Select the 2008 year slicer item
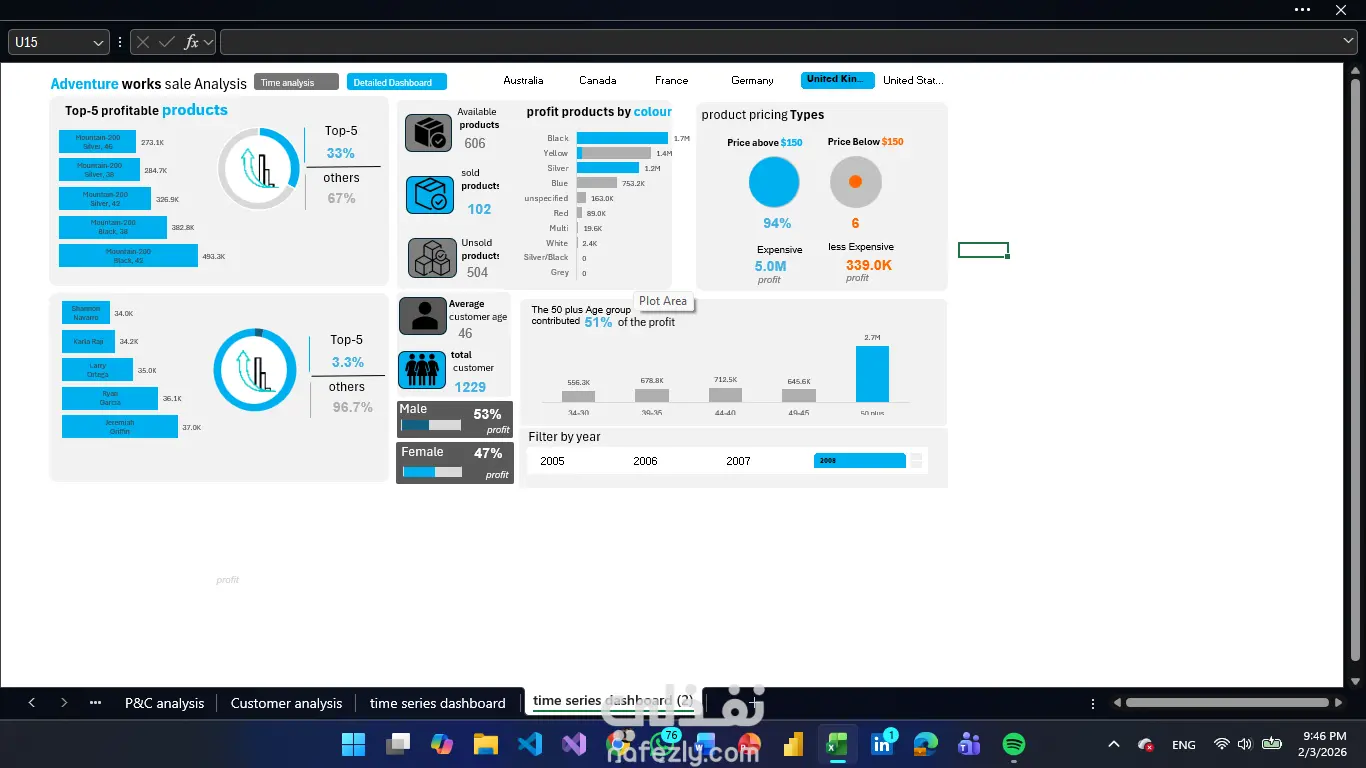This screenshot has height=768, width=1366. pos(860,461)
